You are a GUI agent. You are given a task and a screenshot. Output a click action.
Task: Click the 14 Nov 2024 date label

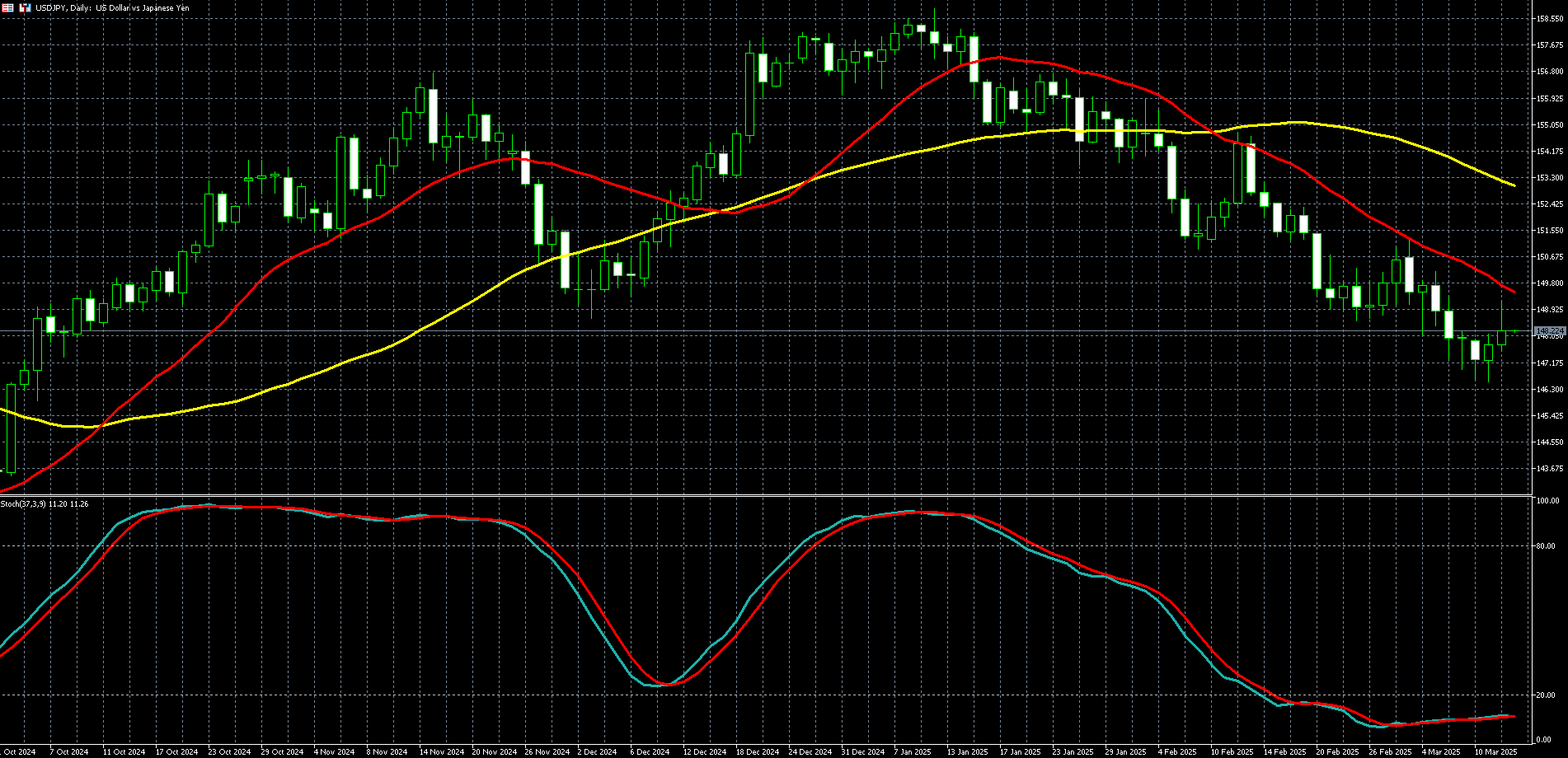click(442, 751)
